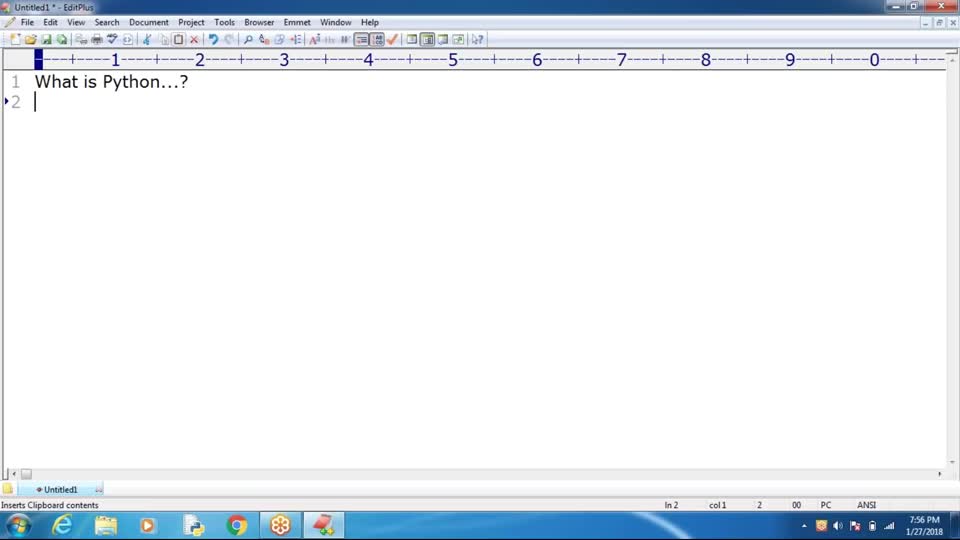Print the document

point(97,40)
